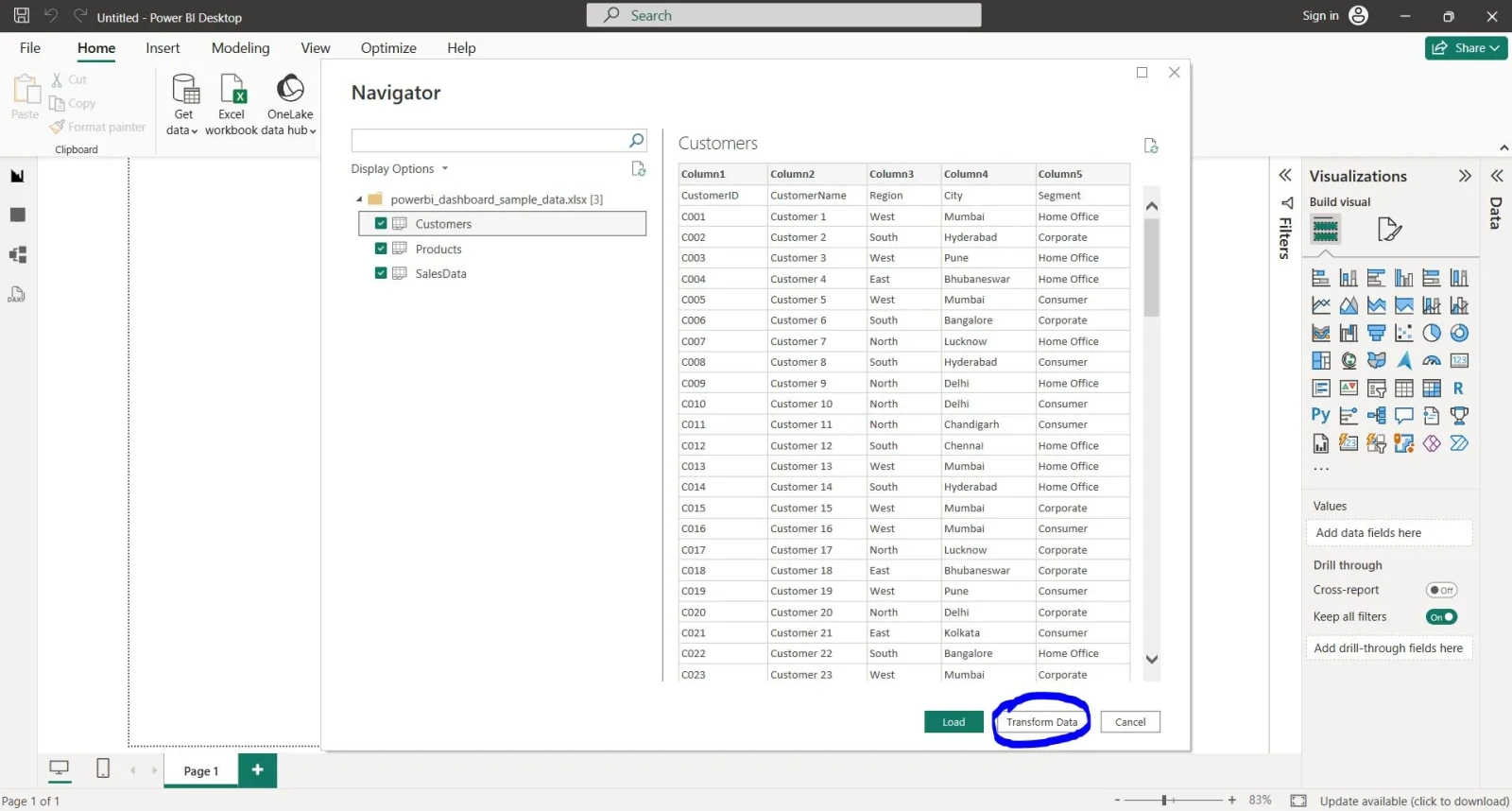
Task: Uncheck the Customers table checkbox
Action: pyautogui.click(x=381, y=224)
